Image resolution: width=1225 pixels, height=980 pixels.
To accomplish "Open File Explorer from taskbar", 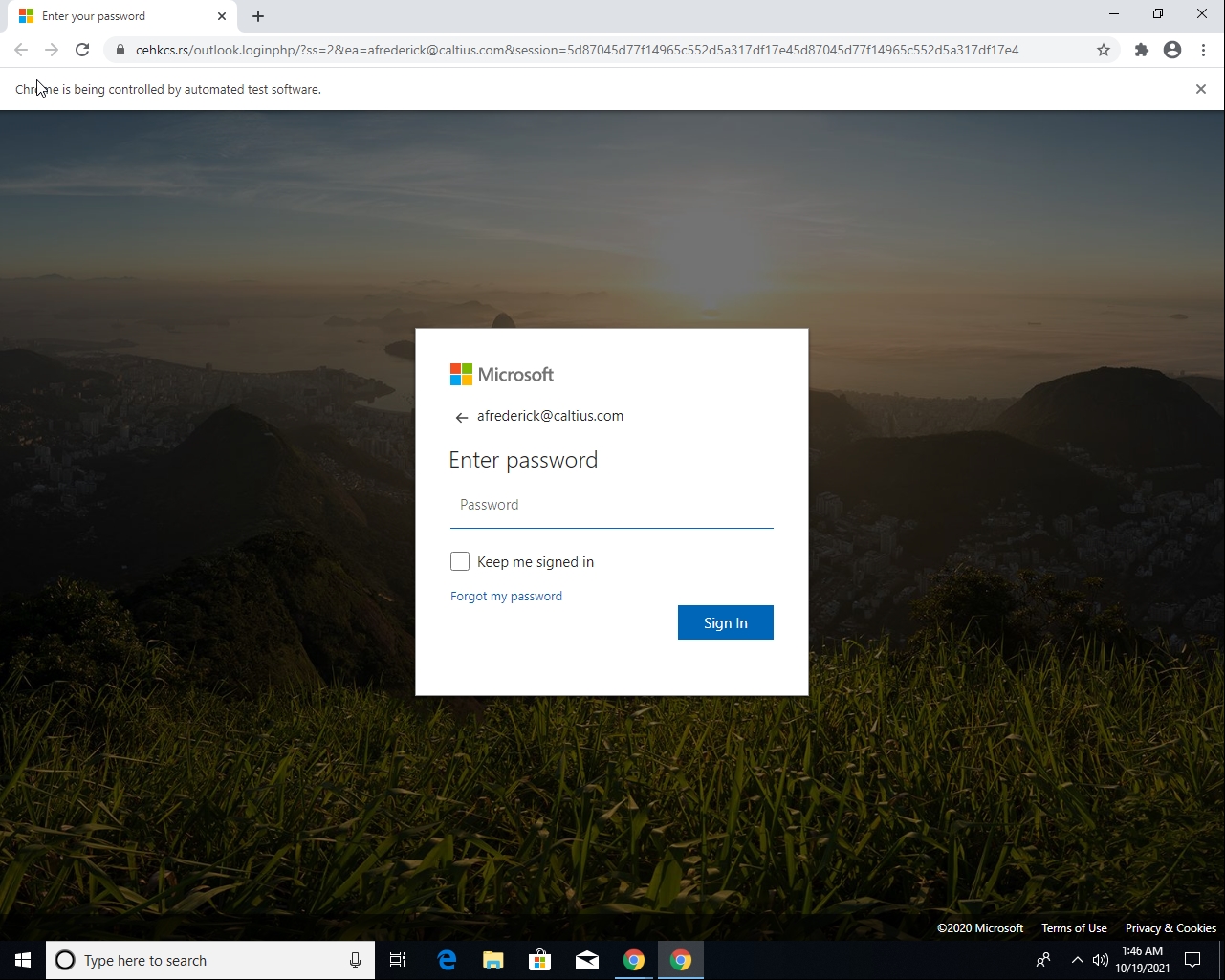I will tap(493, 960).
